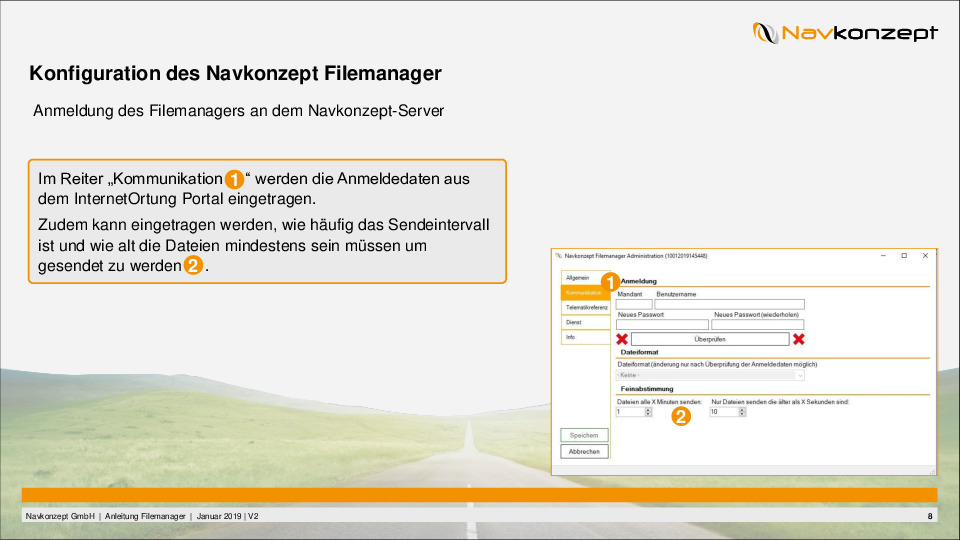Click the minutes interval spinner arrows
Viewport: 960px width, 540px height.
tap(648, 411)
